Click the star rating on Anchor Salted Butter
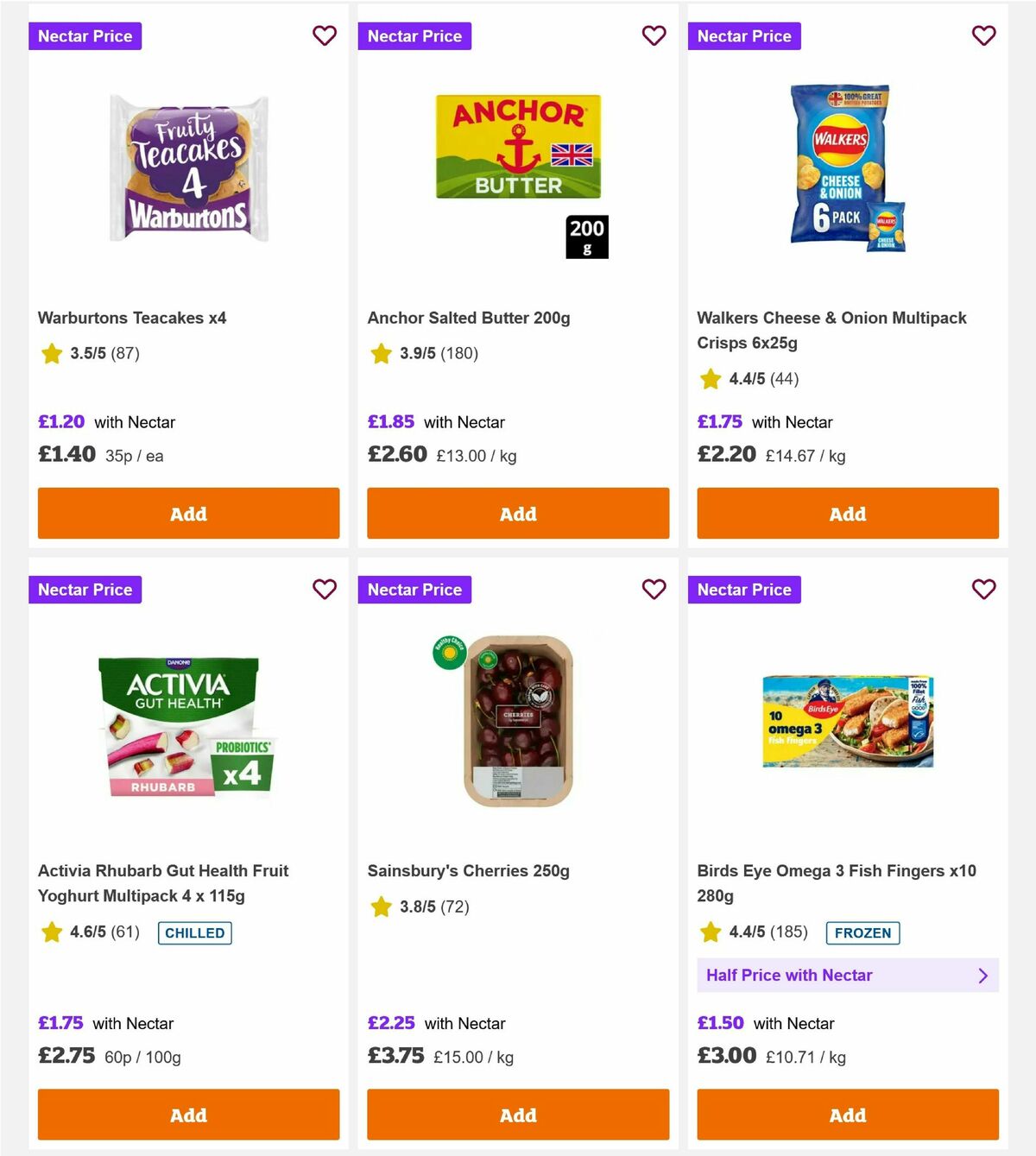Screen dimensions: 1036x1156 click(x=381, y=353)
